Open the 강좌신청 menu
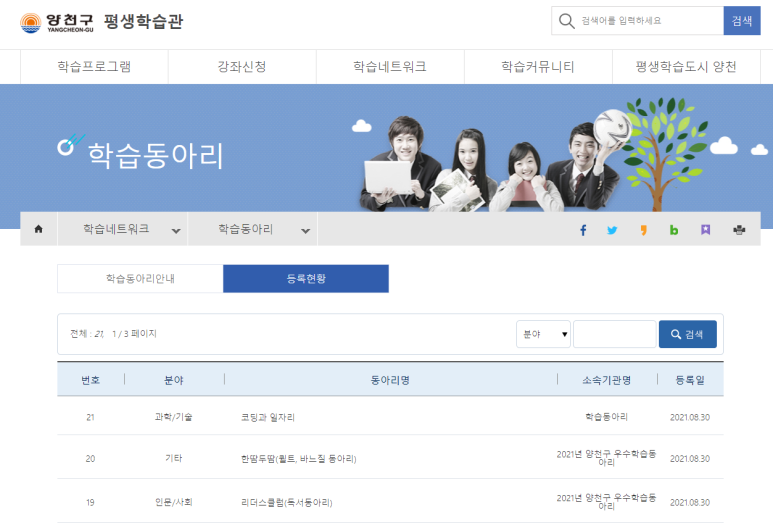 (x=242, y=67)
